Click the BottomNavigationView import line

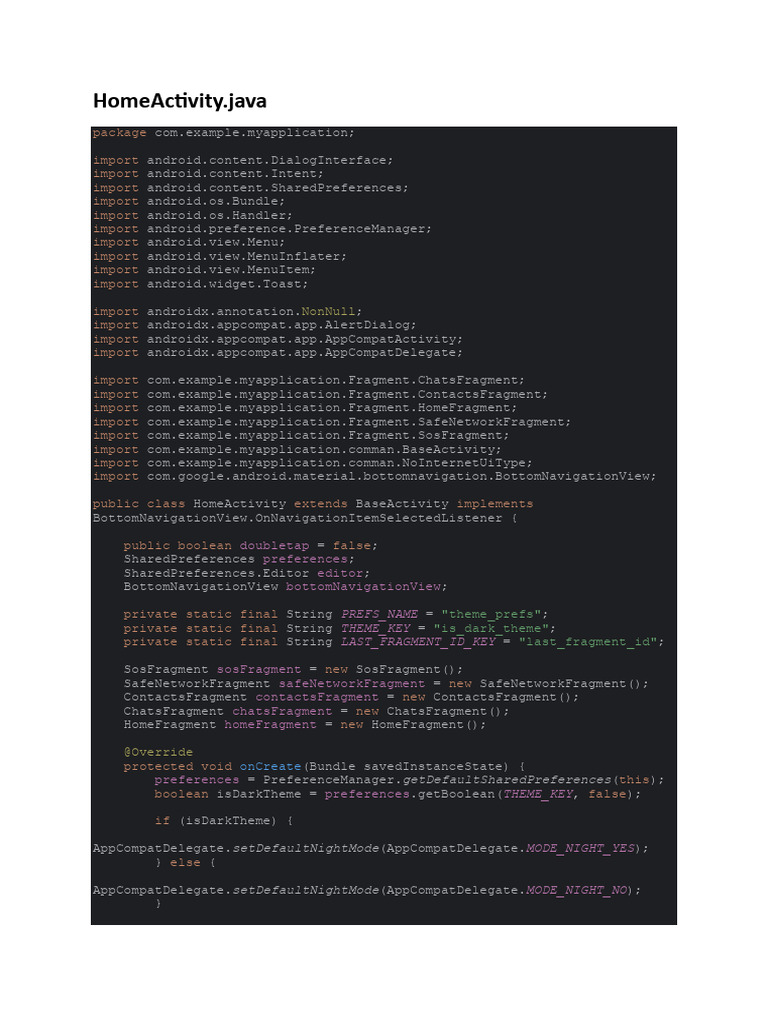374,477
